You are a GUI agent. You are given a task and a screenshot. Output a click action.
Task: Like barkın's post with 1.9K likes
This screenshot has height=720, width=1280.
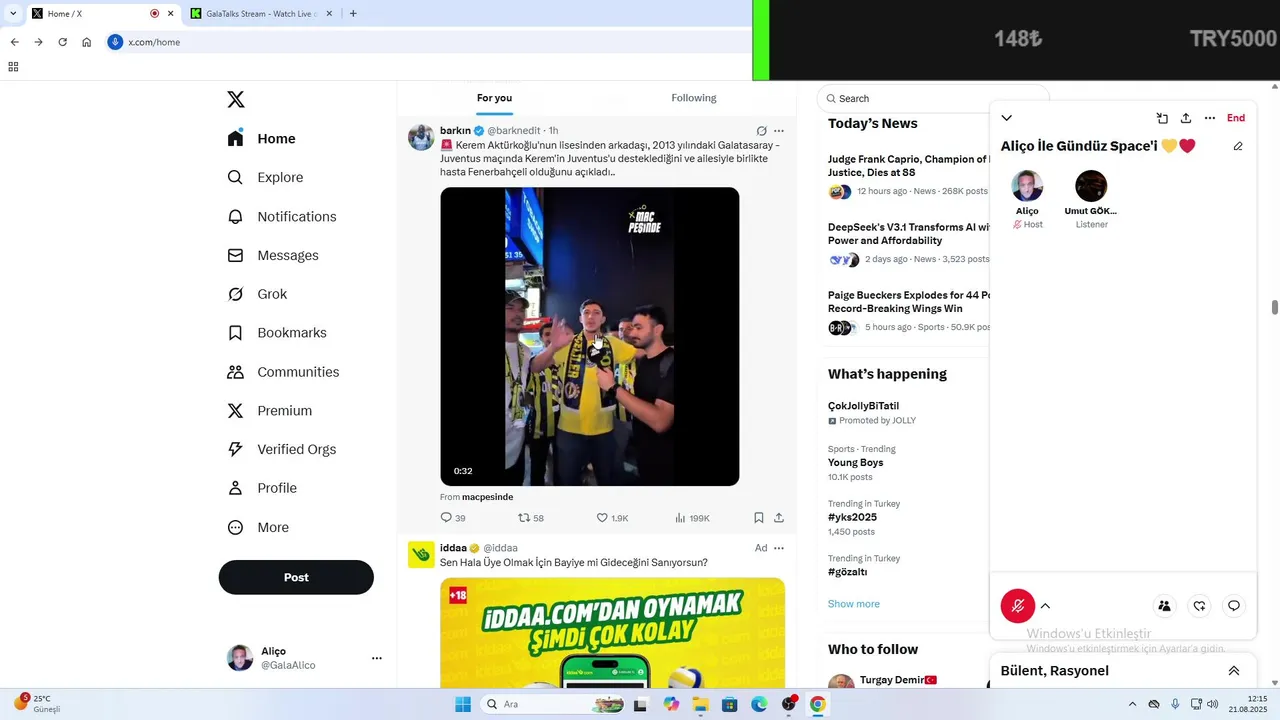click(x=612, y=518)
